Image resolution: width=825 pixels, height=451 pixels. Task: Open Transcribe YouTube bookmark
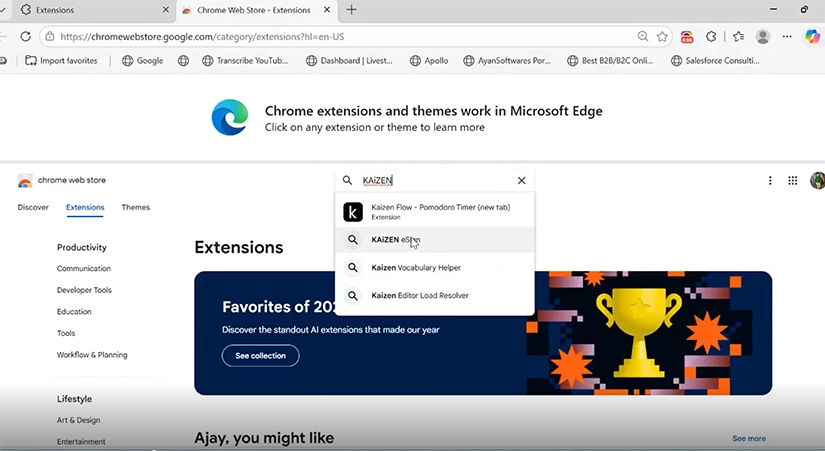pos(245,61)
